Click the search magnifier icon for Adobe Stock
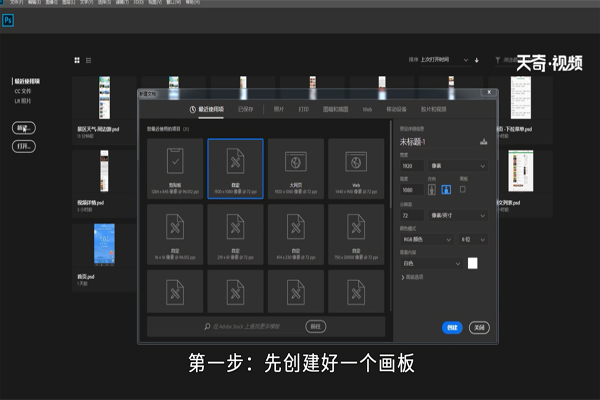This screenshot has height=400, width=600. tap(207, 327)
